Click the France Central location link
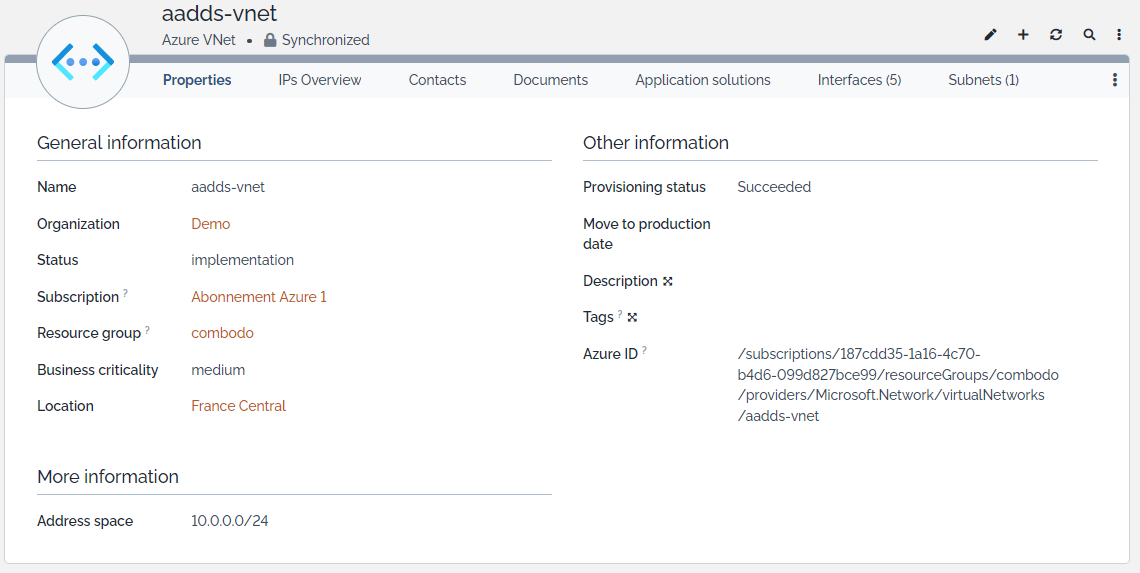 pyautogui.click(x=238, y=406)
